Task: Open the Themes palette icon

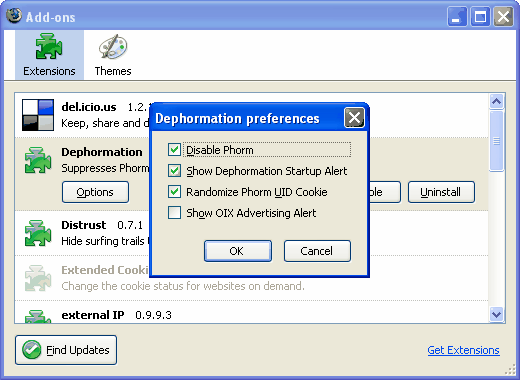Action: click(113, 47)
